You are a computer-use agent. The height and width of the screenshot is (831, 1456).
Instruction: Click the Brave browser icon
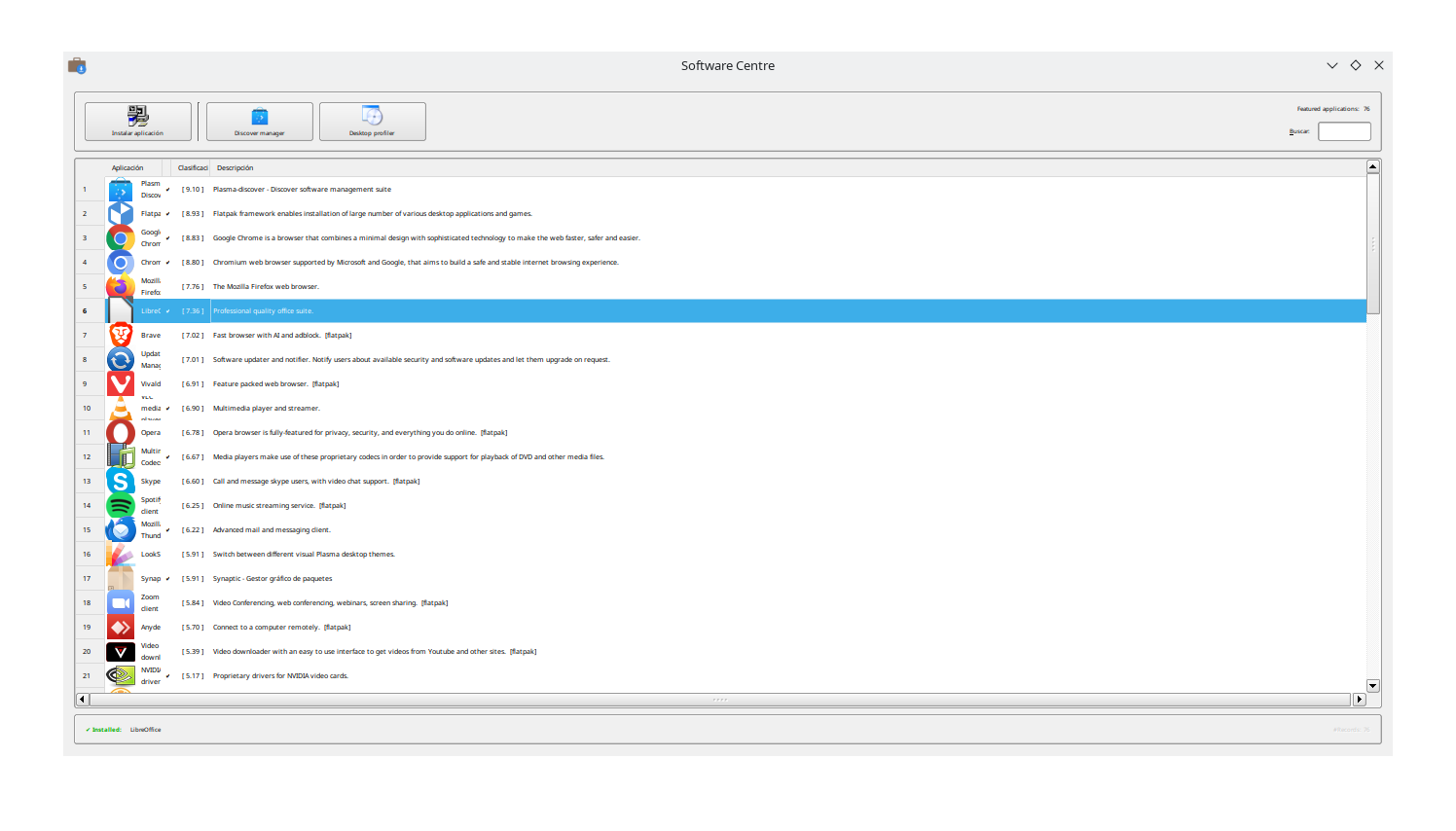point(121,336)
